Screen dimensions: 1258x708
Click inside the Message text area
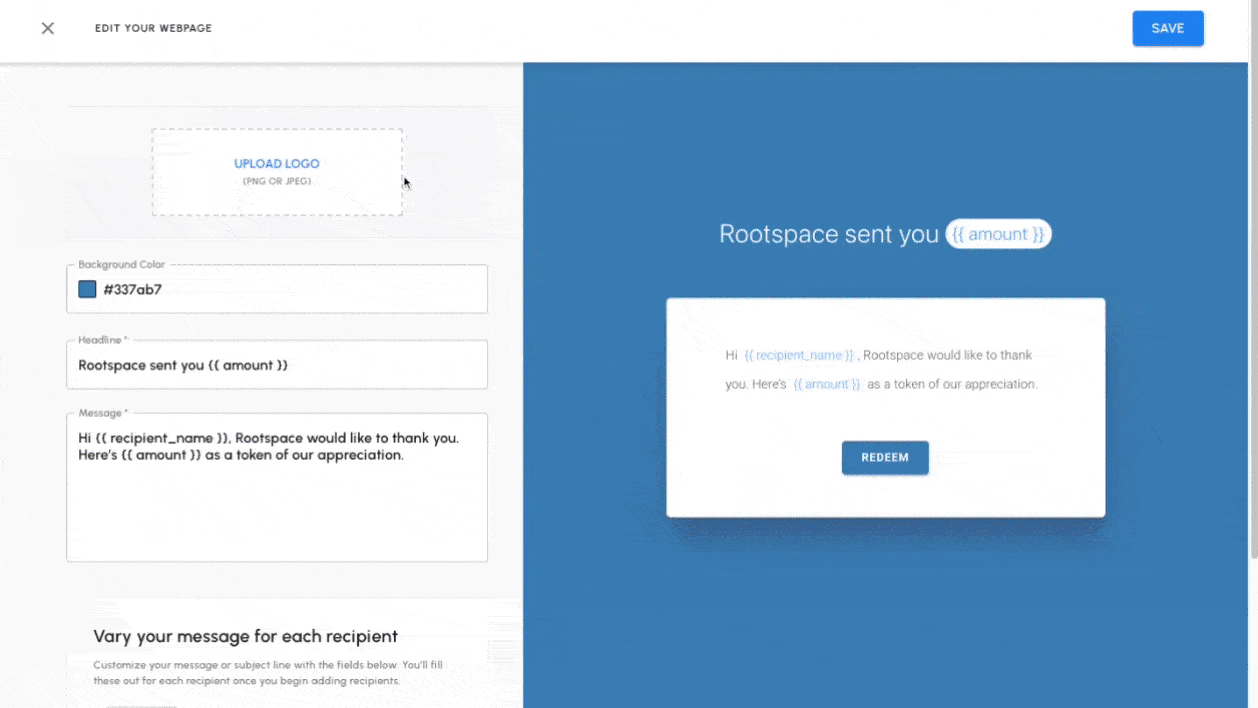point(277,488)
